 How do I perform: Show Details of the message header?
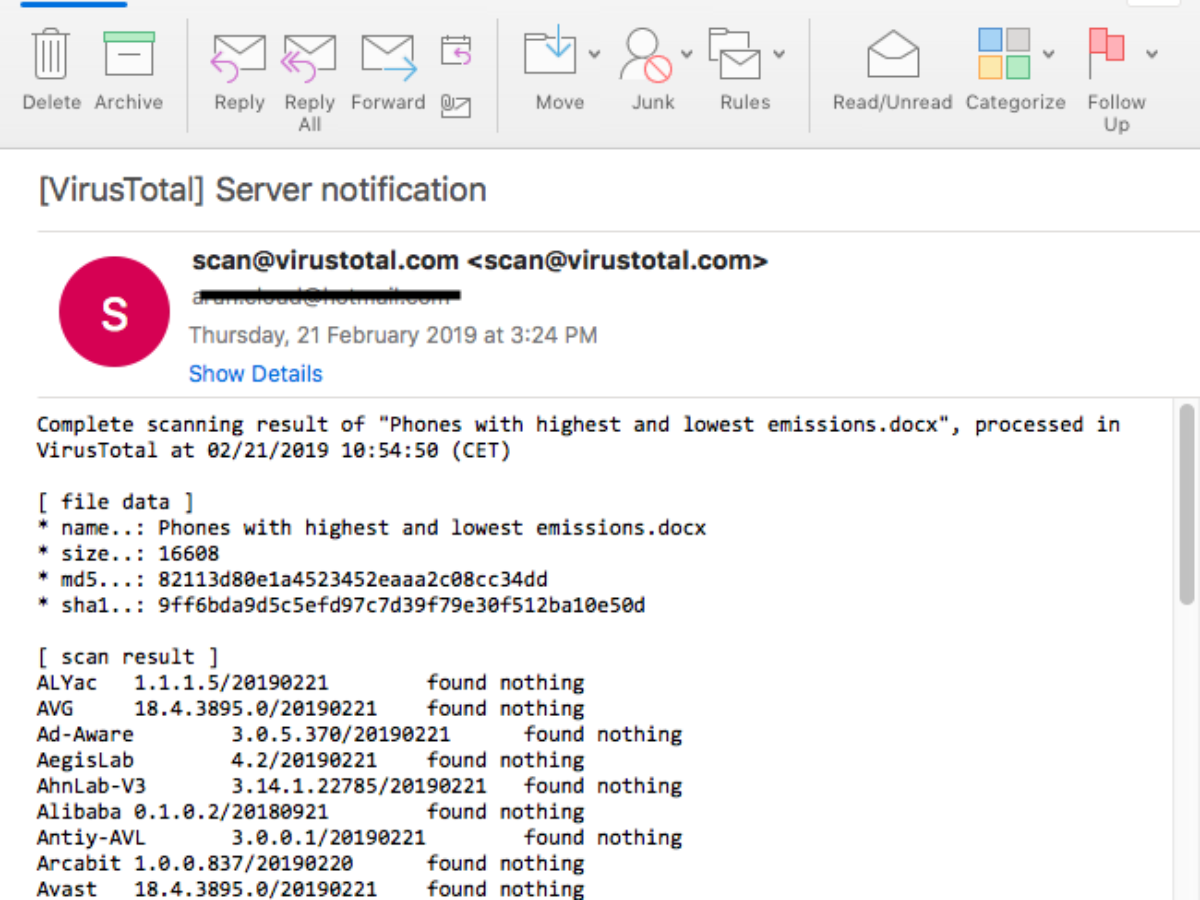click(x=256, y=374)
